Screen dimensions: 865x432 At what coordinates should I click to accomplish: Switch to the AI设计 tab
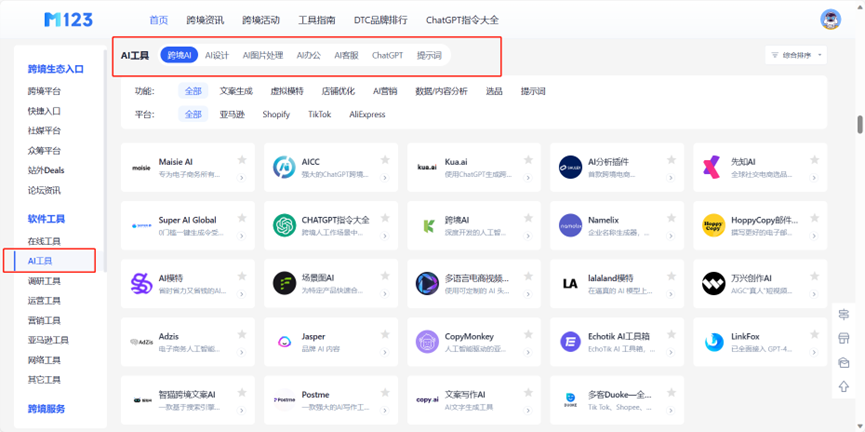tap(217, 55)
